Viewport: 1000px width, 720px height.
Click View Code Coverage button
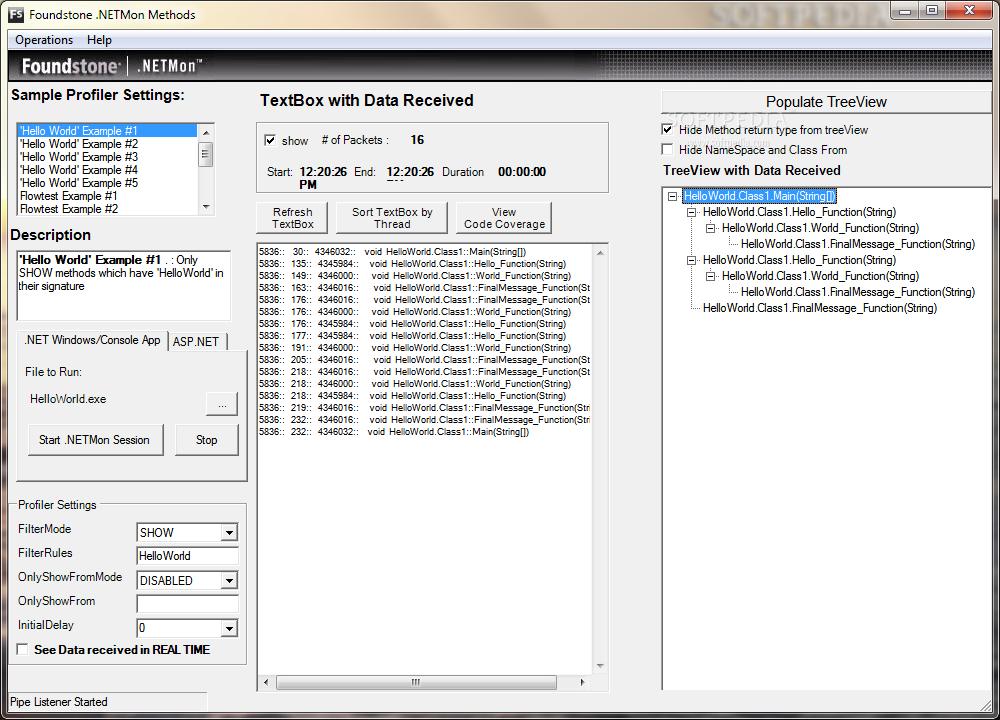(504, 218)
